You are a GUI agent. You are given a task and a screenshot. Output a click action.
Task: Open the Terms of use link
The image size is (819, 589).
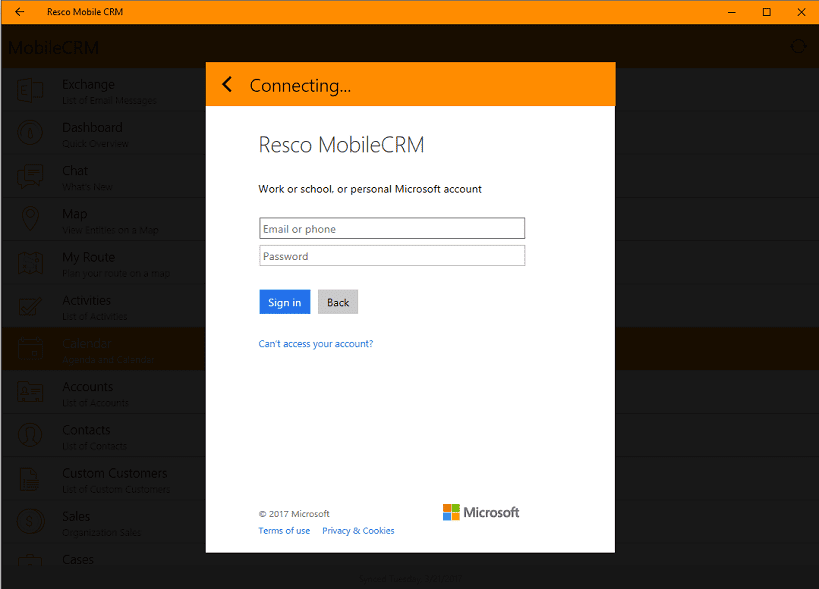pyautogui.click(x=284, y=531)
